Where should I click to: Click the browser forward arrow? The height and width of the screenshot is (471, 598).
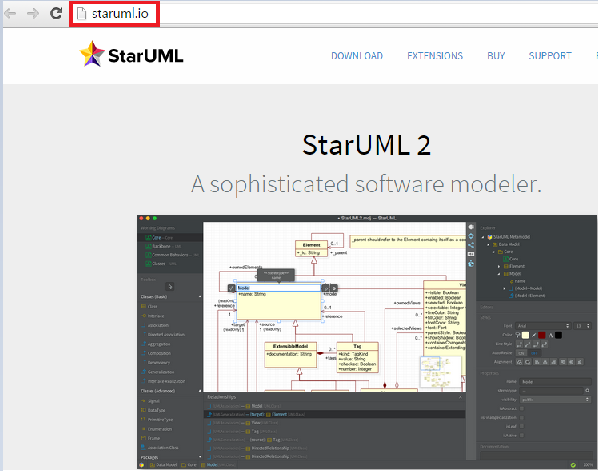[33, 14]
